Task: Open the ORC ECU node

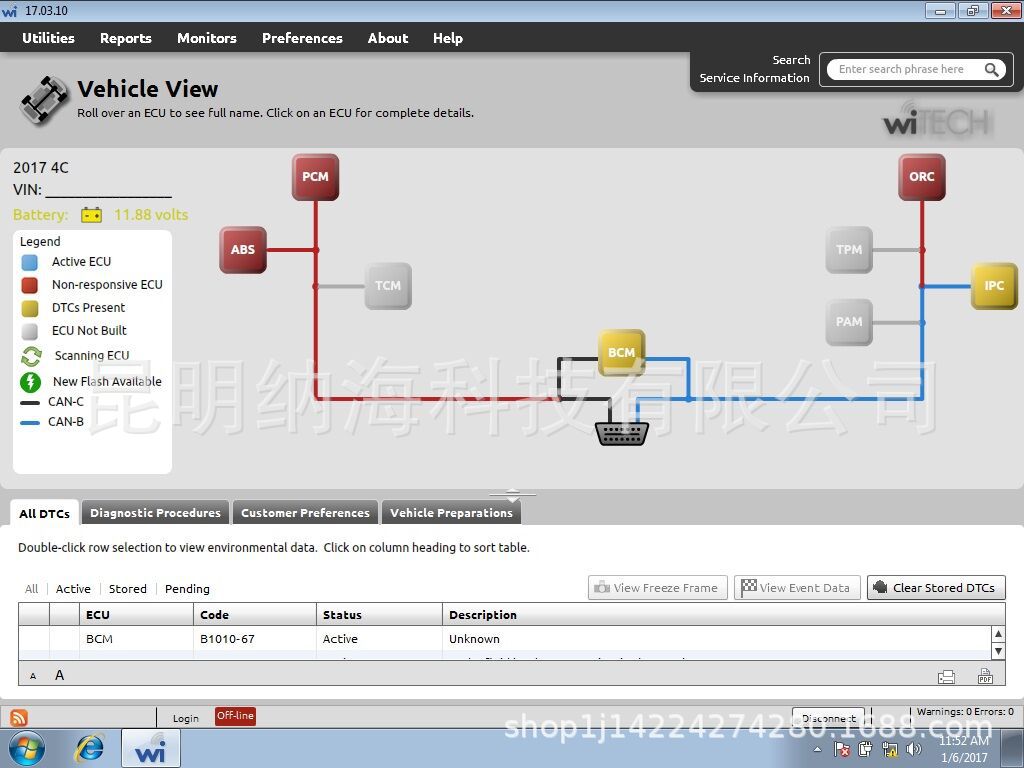Action: pyautogui.click(x=921, y=177)
